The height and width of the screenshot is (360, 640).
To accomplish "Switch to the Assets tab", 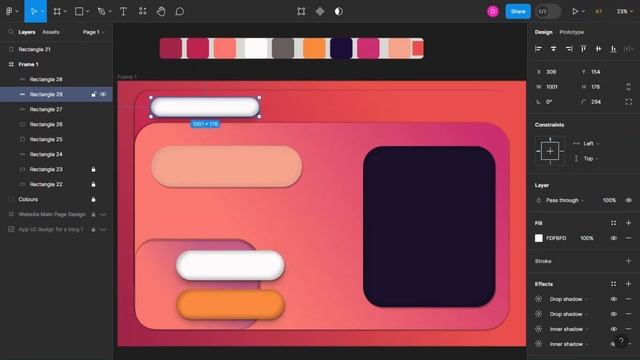I will pyautogui.click(x=51, y=32).
